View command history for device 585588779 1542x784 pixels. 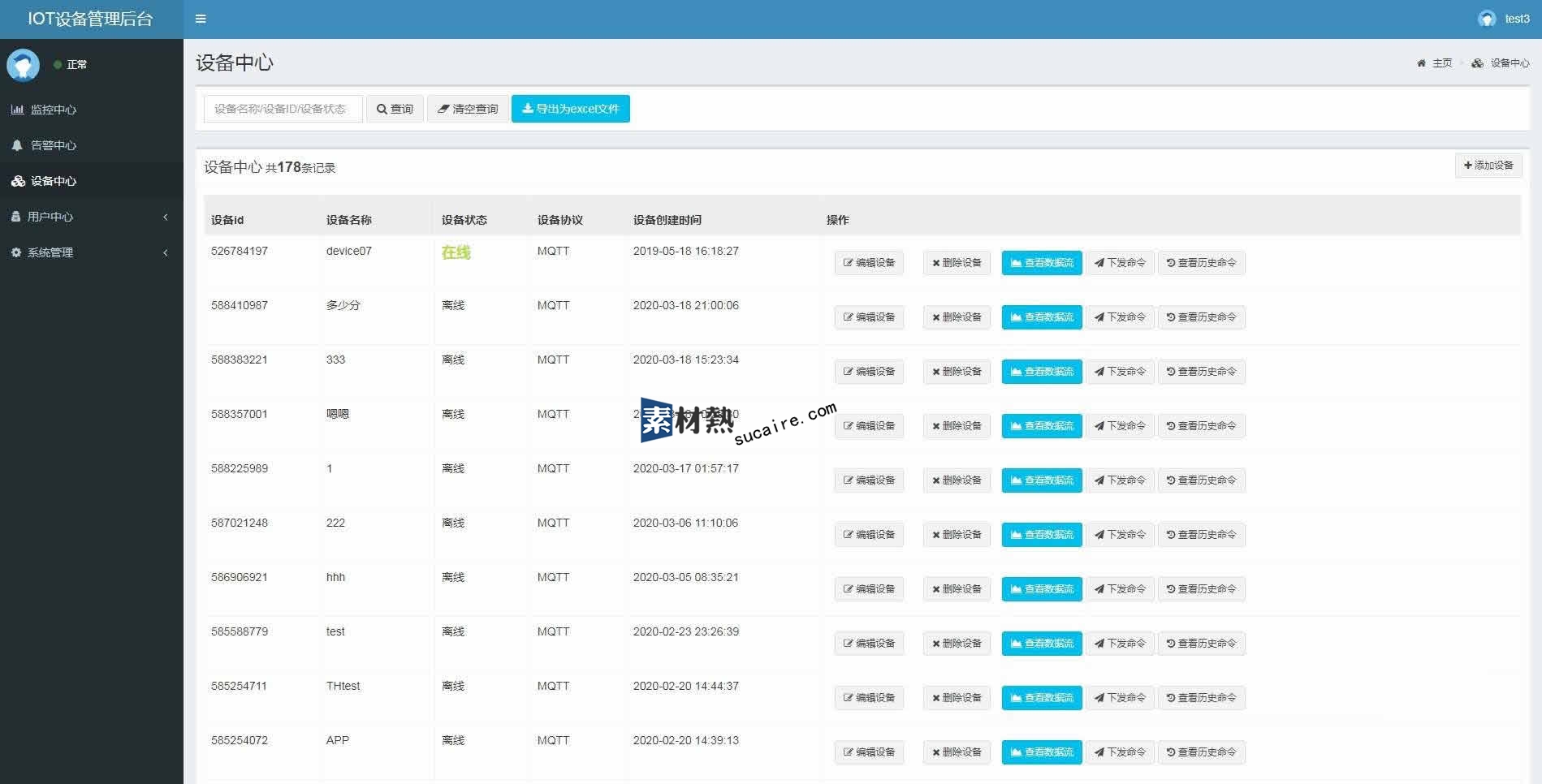[1201, 644]
